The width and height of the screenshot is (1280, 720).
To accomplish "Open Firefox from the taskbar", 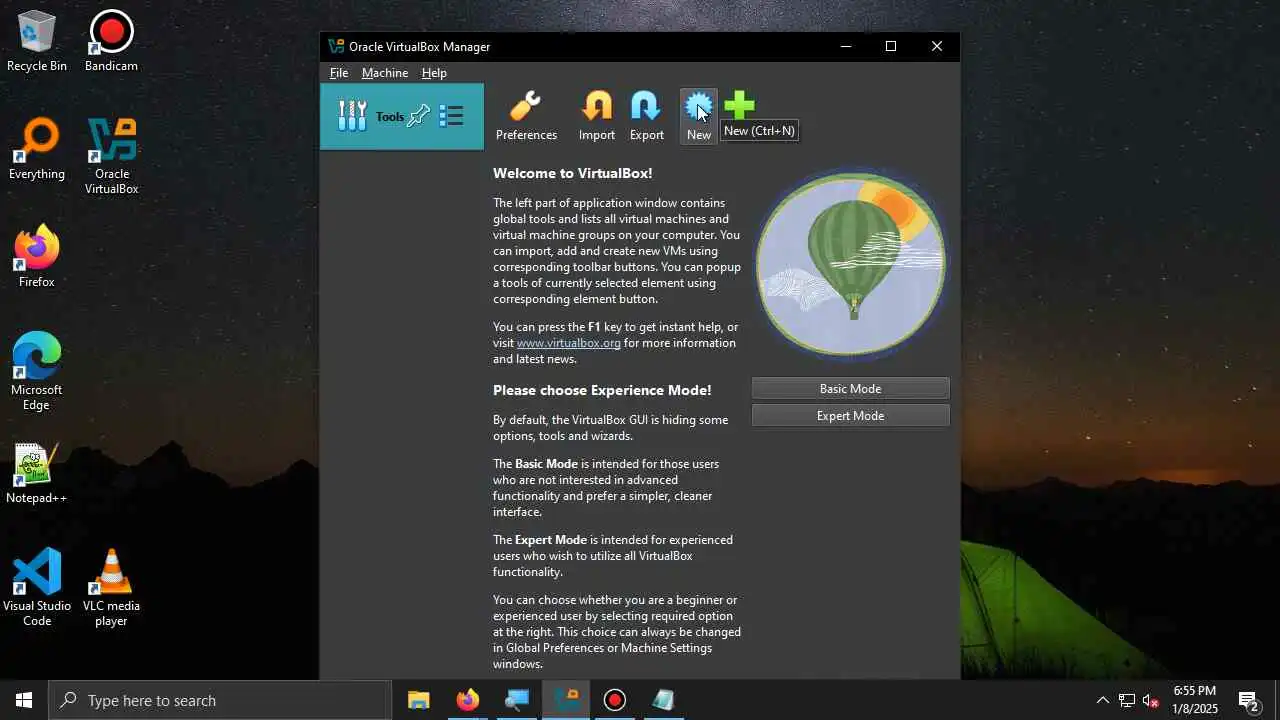I will point(468,700).
